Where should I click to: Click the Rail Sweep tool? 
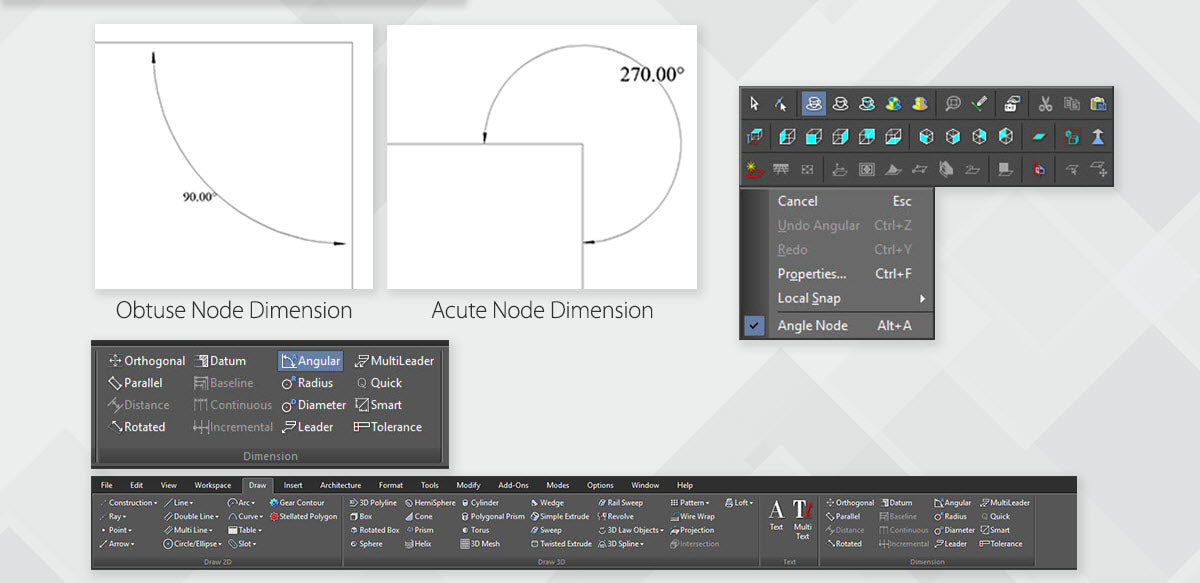coord(621,503)
